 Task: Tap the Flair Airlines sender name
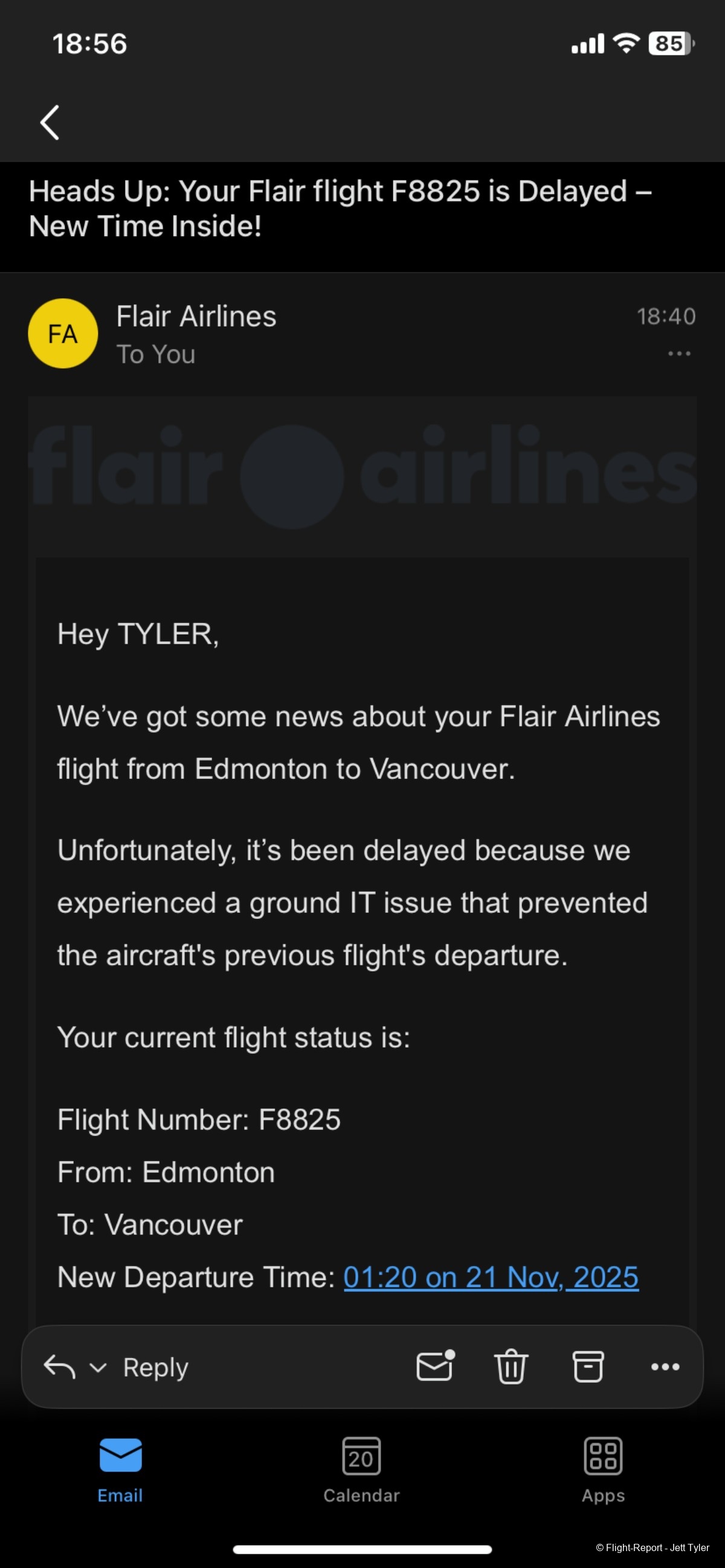pyautogui.click(x=196, y=316)
